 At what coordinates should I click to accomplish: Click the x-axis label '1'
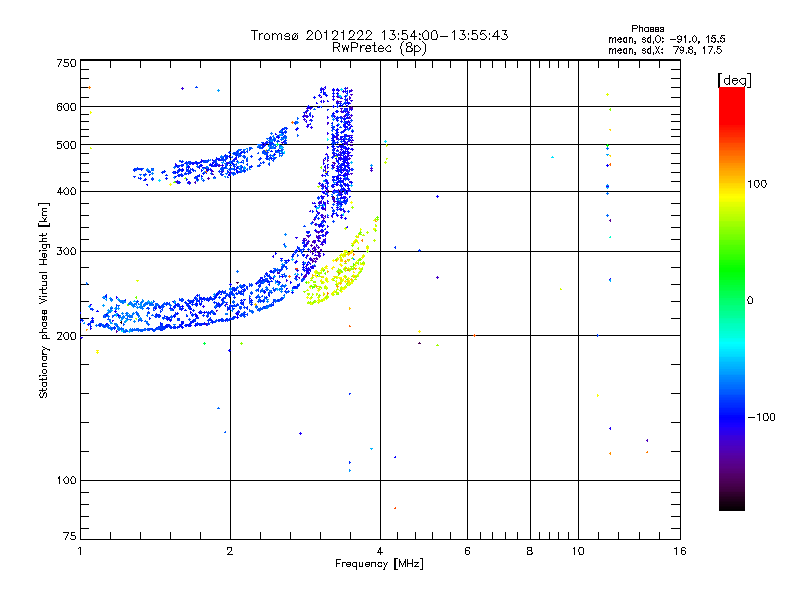(80, 551)
